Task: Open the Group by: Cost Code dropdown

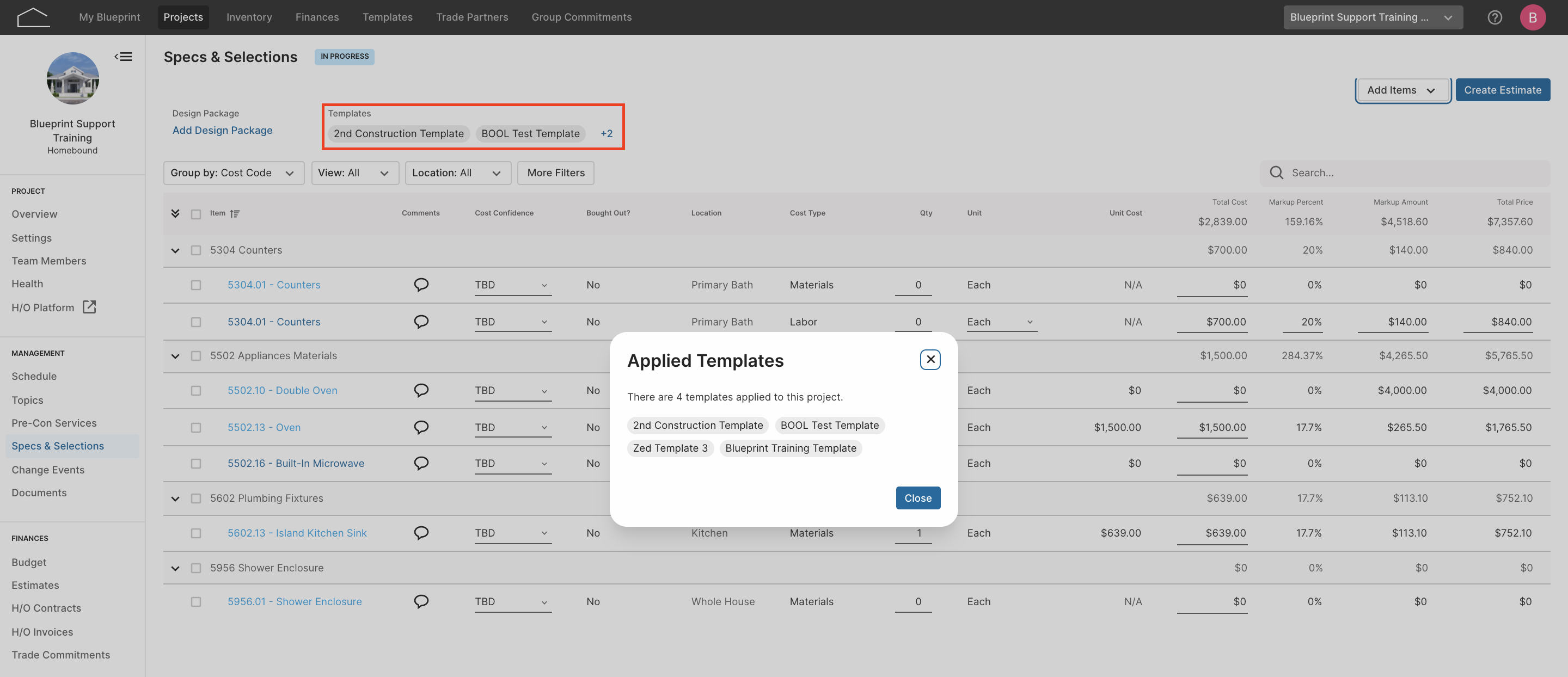Action: (x=234, y=173)
